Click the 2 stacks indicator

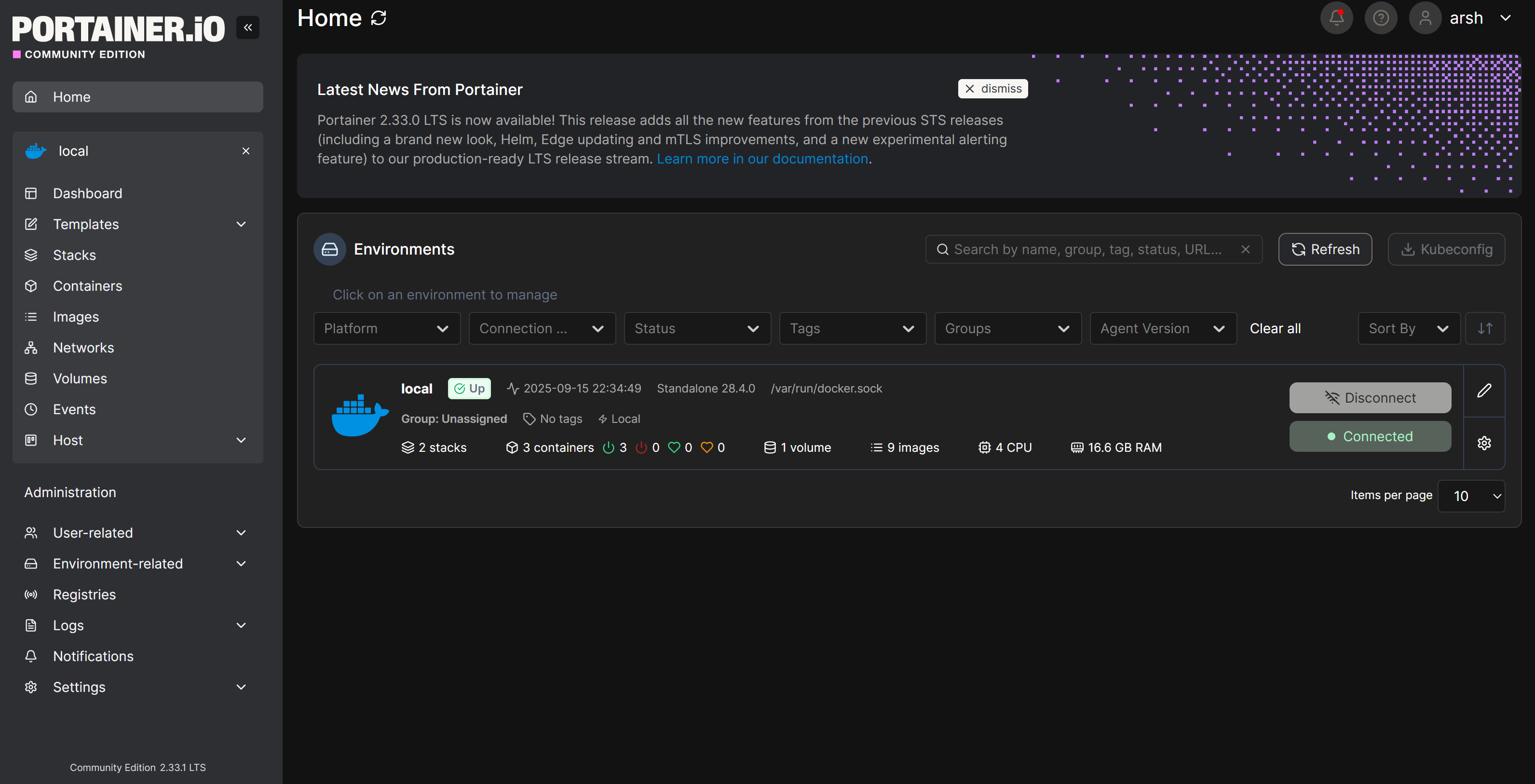[x=434, y=448]
